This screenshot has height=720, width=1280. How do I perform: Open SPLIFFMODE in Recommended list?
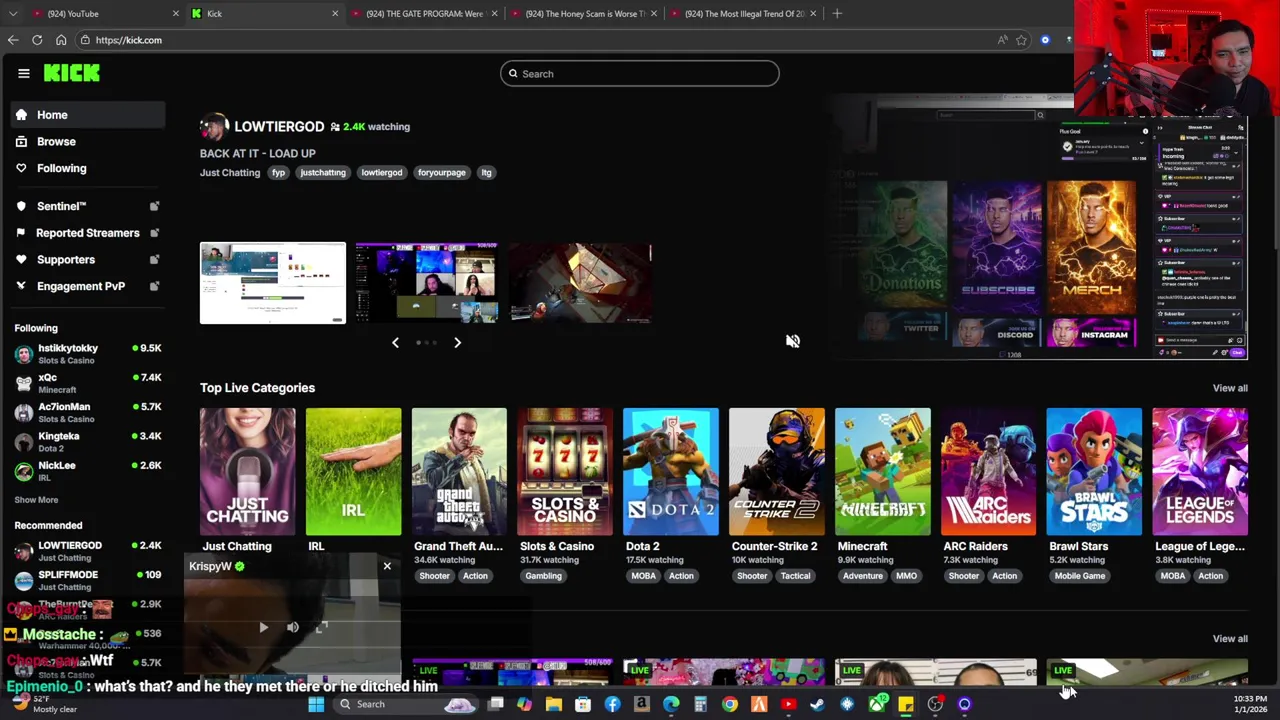(88, 580)
